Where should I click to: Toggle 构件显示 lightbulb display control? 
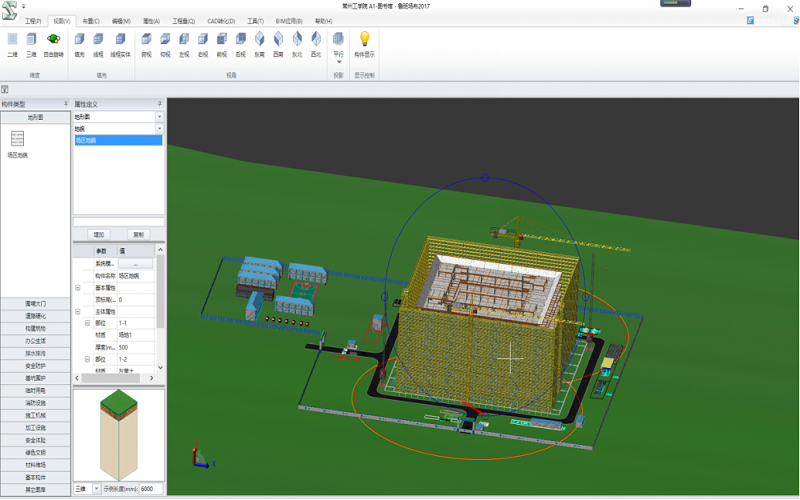[364, 45]
